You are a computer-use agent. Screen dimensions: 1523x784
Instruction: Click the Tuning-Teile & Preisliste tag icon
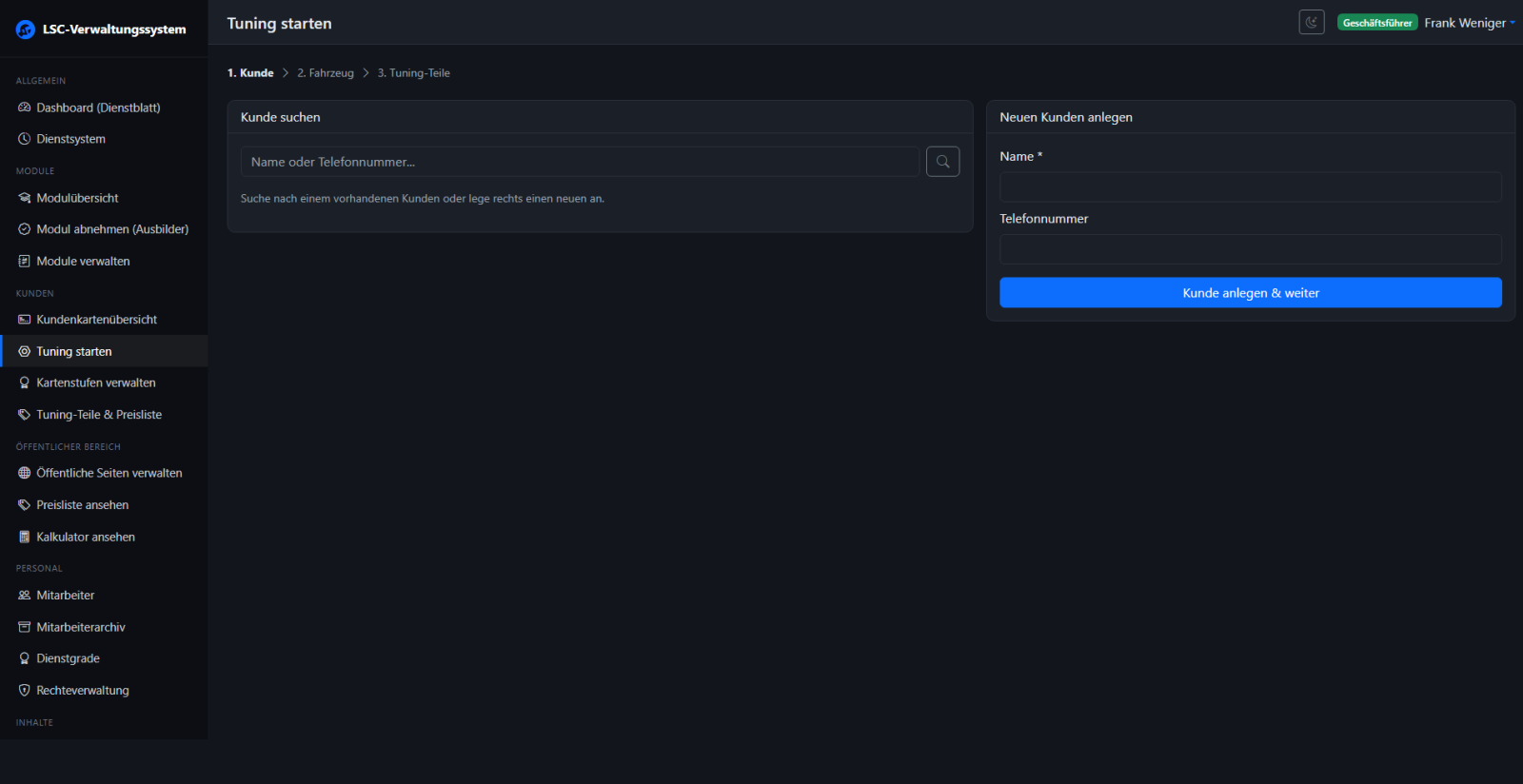[x=25, y=415]
